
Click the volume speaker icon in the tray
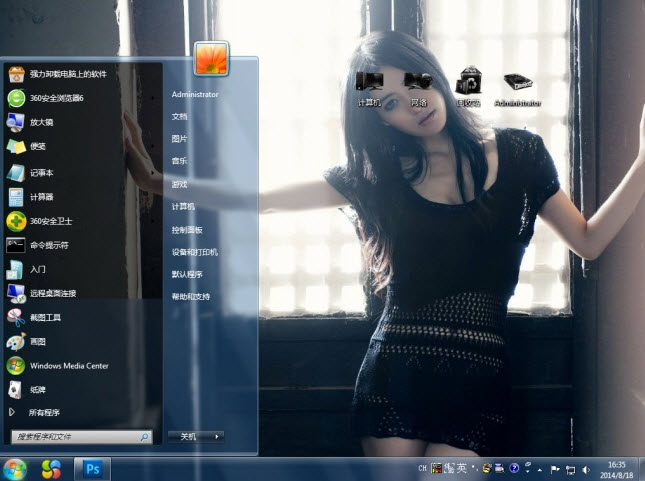(x=585, y=468)
